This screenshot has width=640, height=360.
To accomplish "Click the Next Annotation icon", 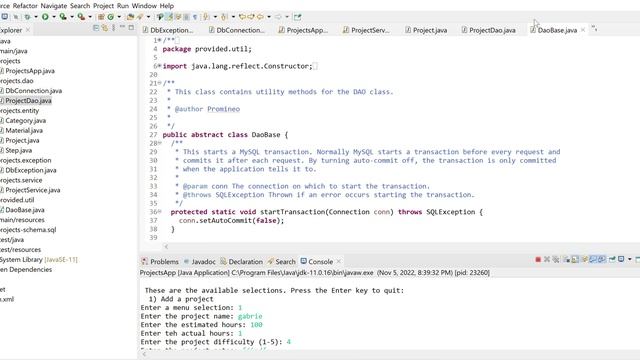I will click(x=206, y=17).
